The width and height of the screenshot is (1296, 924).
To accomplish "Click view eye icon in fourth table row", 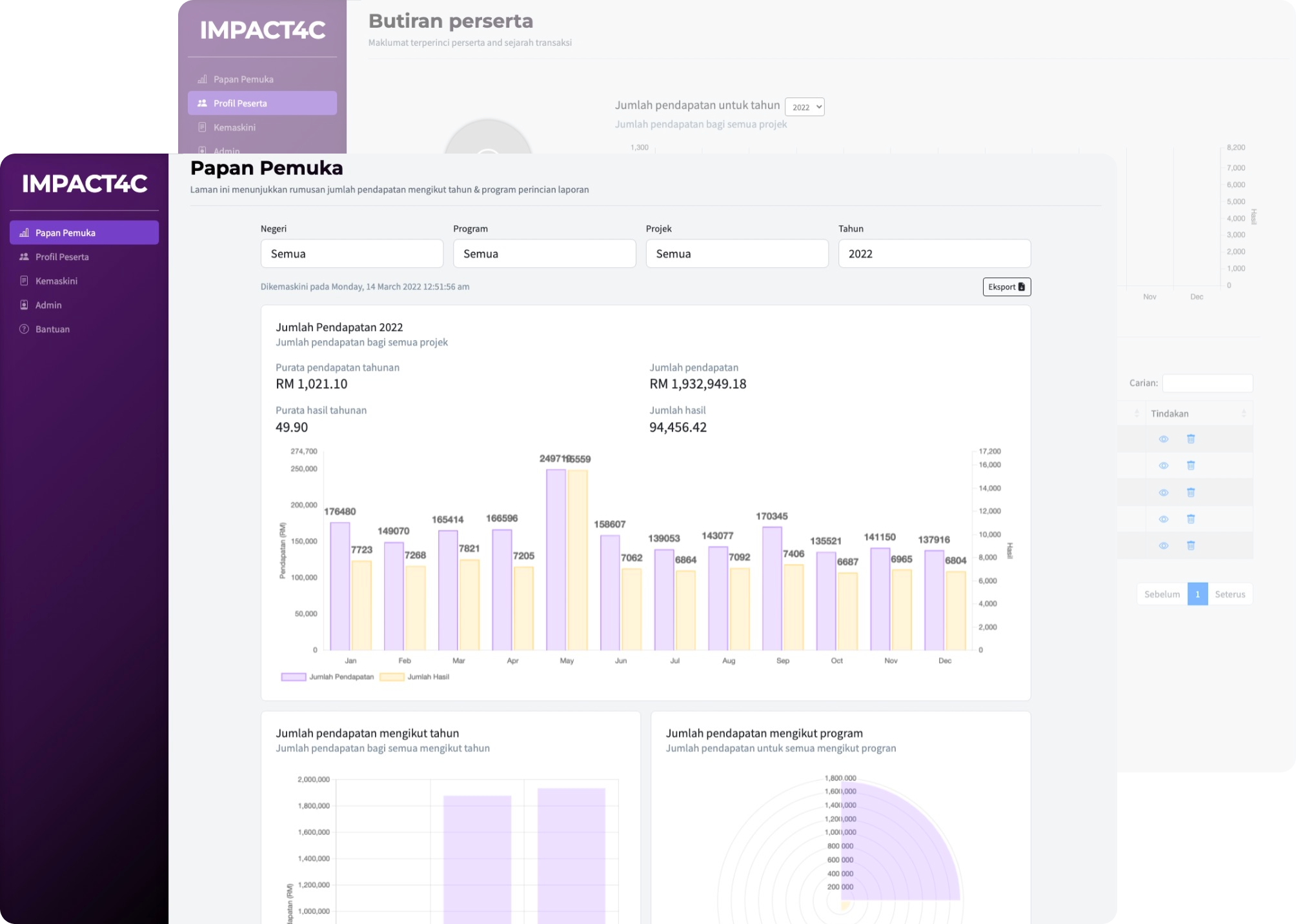I will (1164, 519).
